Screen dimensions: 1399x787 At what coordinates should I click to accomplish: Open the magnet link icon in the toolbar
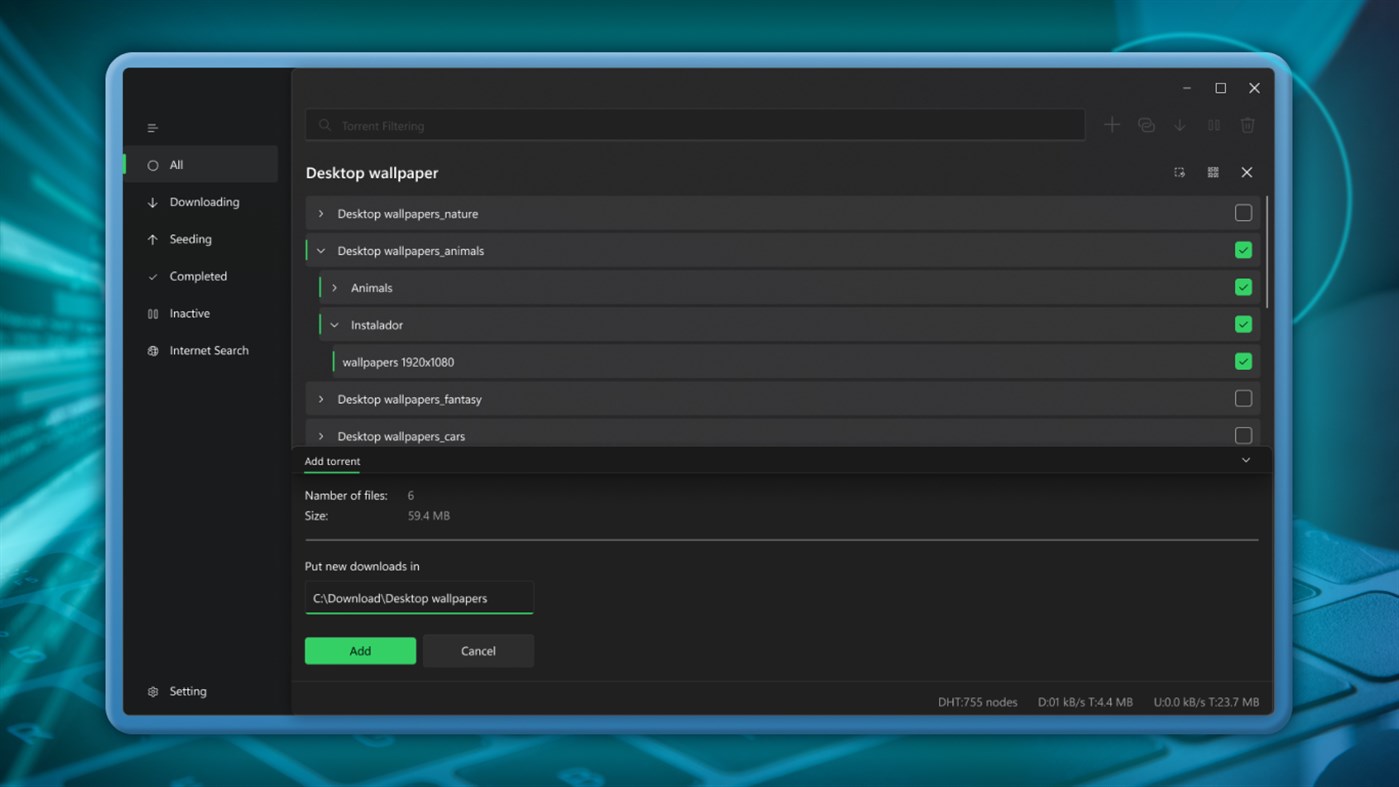click(x=1146, y=124)
